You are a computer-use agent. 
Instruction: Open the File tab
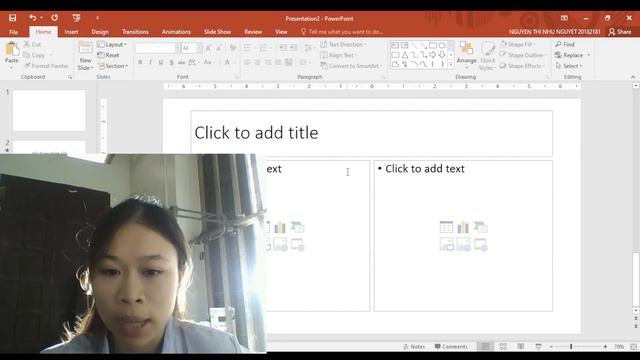pyautogui.click(x=13, y=32)
